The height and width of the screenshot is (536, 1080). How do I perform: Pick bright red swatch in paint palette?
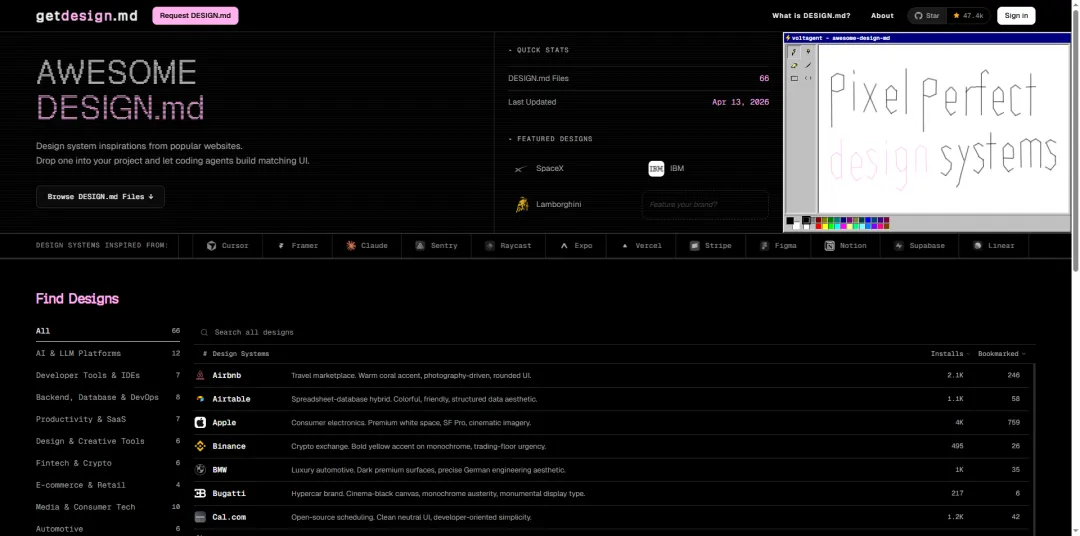tap(818, 226)
